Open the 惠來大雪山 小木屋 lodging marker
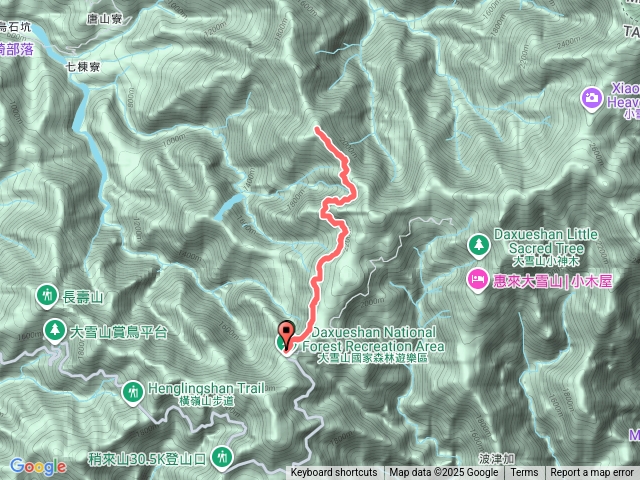Image resolution: width=640 pixels, height=480 pixels. [x=478, y=280]
